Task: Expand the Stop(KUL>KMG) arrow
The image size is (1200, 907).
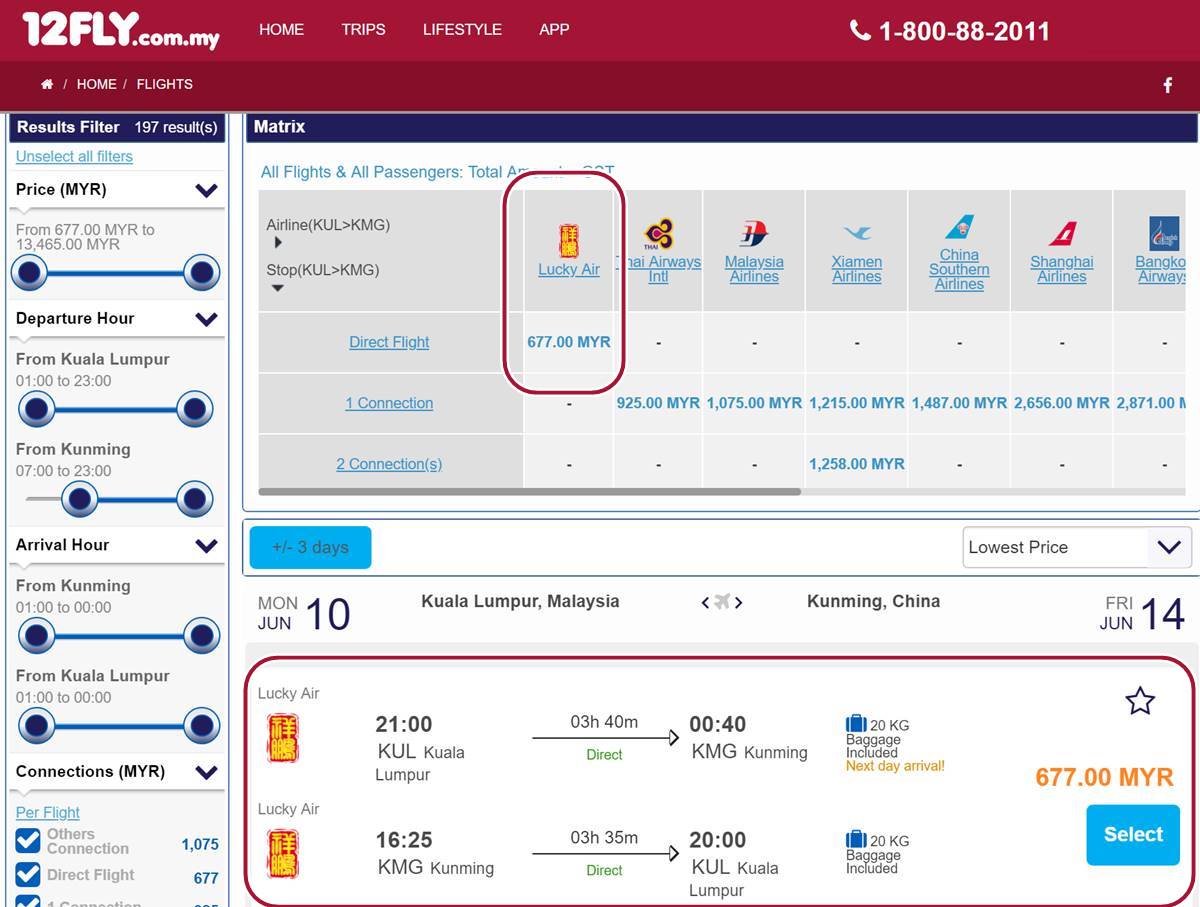Action: tap(278, 288)
